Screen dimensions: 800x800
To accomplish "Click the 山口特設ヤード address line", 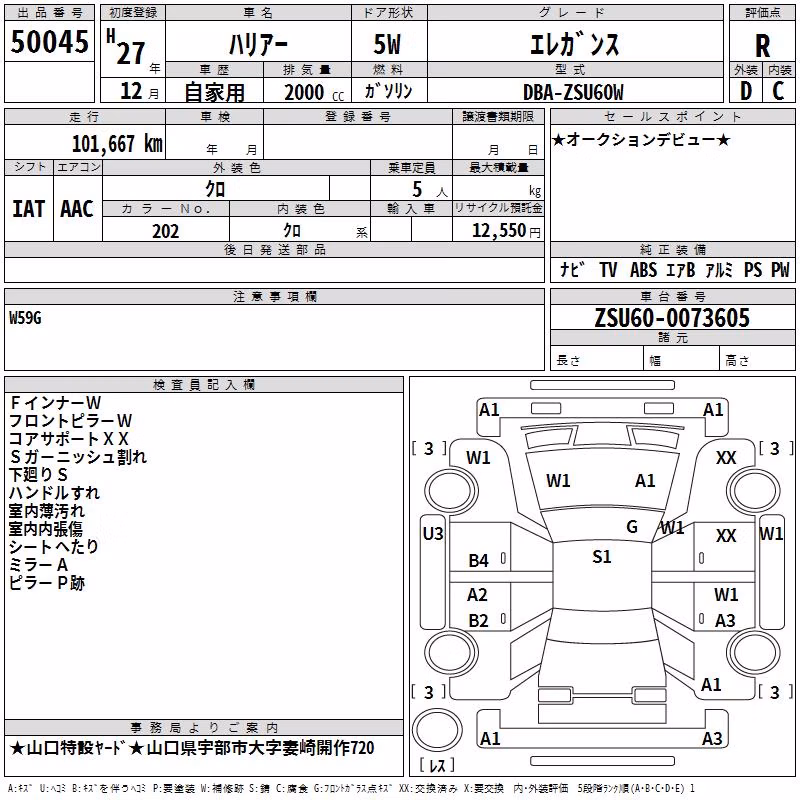I will [192, 748].
